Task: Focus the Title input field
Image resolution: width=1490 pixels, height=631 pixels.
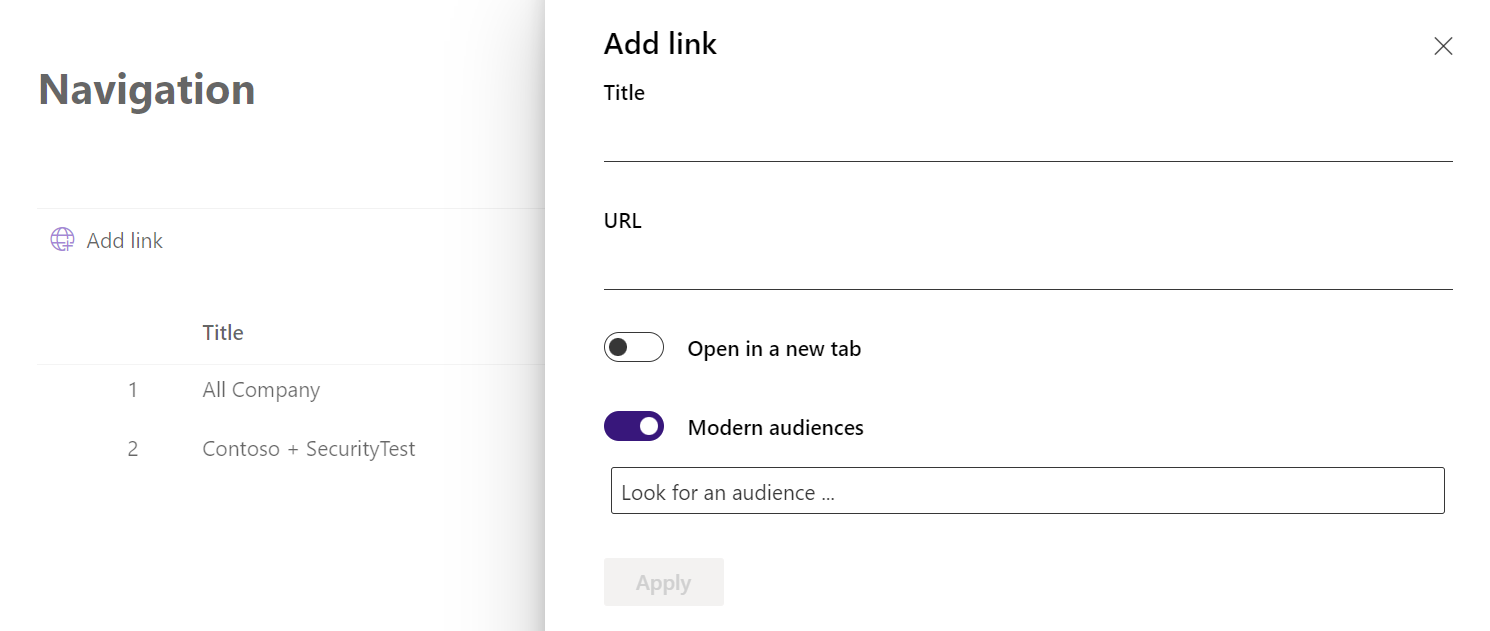Action: 1028,140
